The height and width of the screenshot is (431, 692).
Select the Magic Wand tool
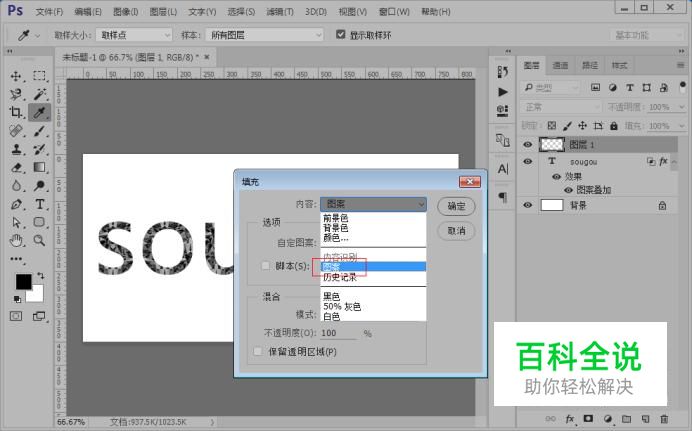(39, 94)
